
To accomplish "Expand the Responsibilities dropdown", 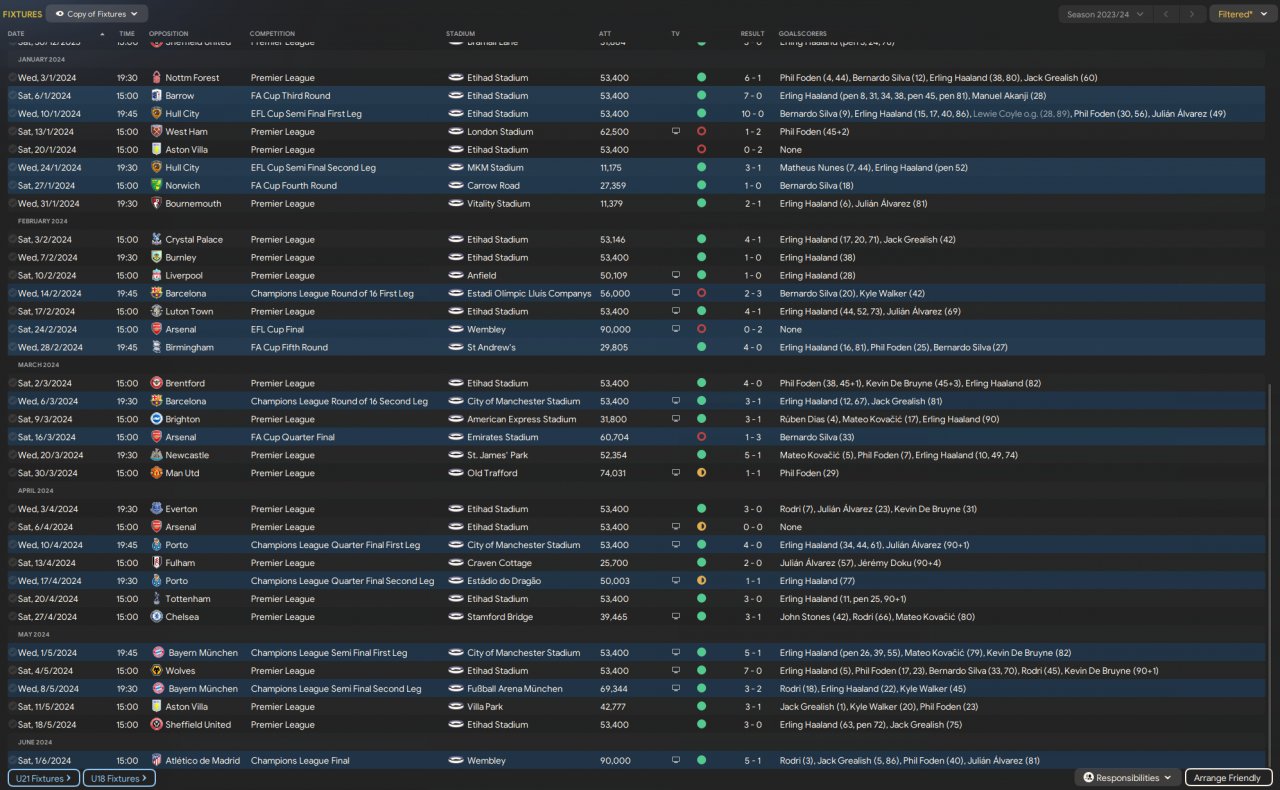I will coord(1127,778).
